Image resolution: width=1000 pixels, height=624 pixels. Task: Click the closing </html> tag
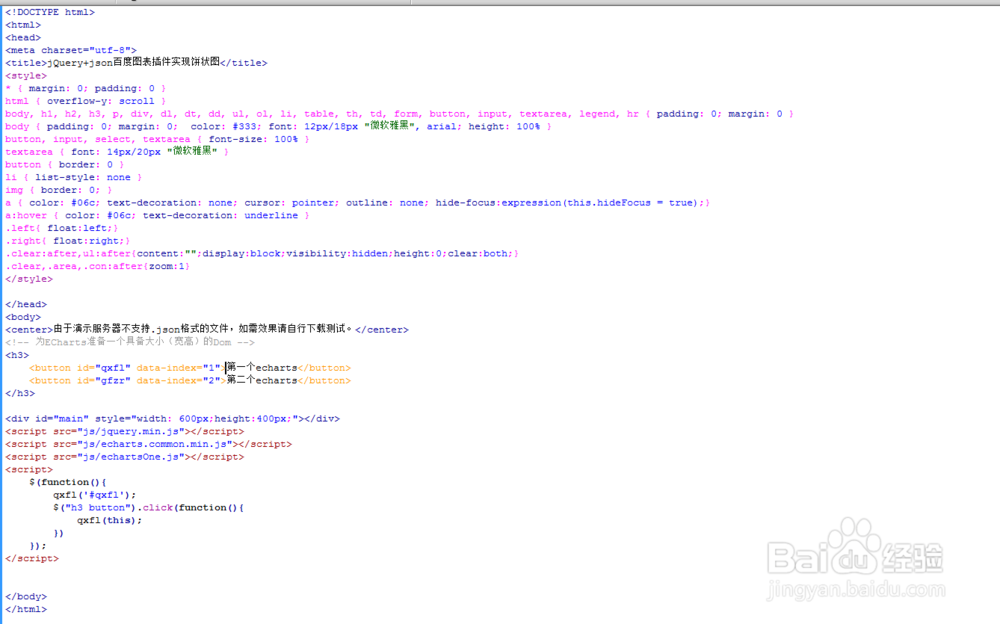click(x=26, y=609)
